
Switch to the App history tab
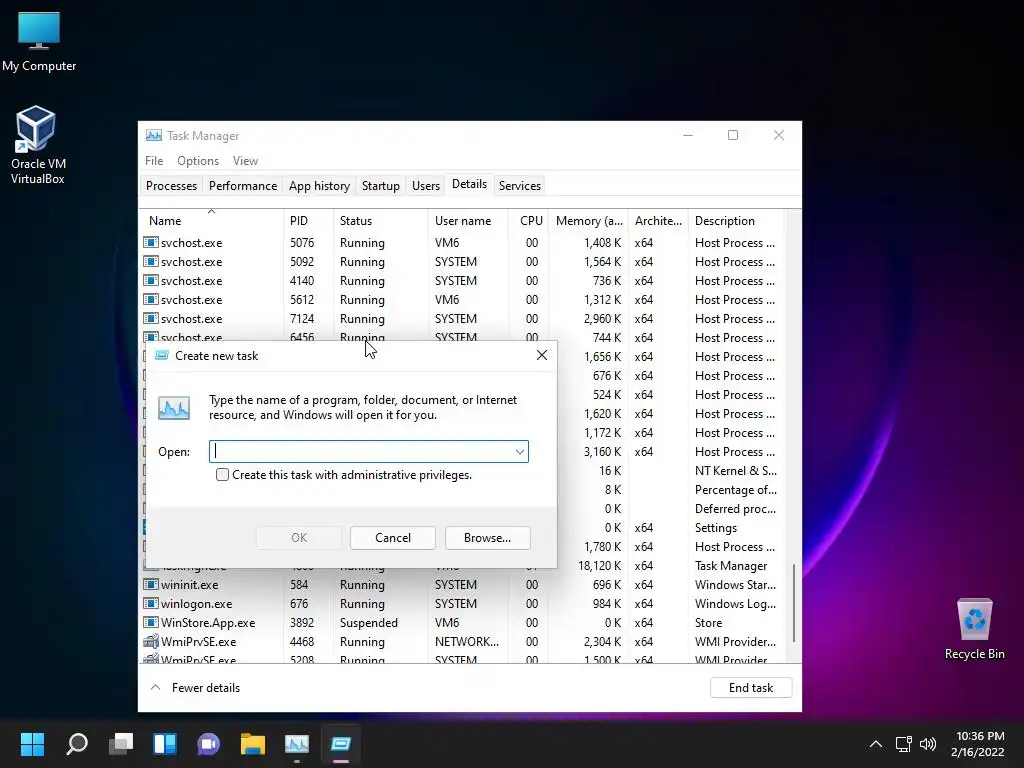point(319,185)
